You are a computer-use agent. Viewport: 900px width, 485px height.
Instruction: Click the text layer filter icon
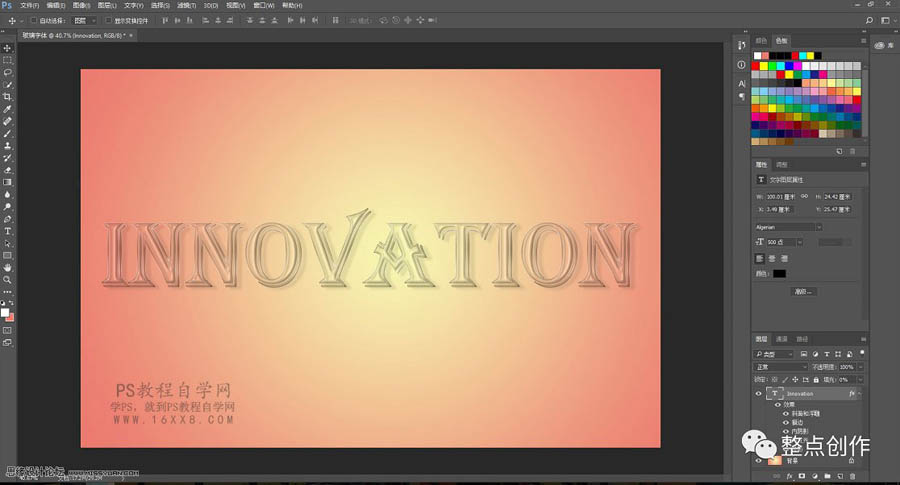(x=827, y=354)
